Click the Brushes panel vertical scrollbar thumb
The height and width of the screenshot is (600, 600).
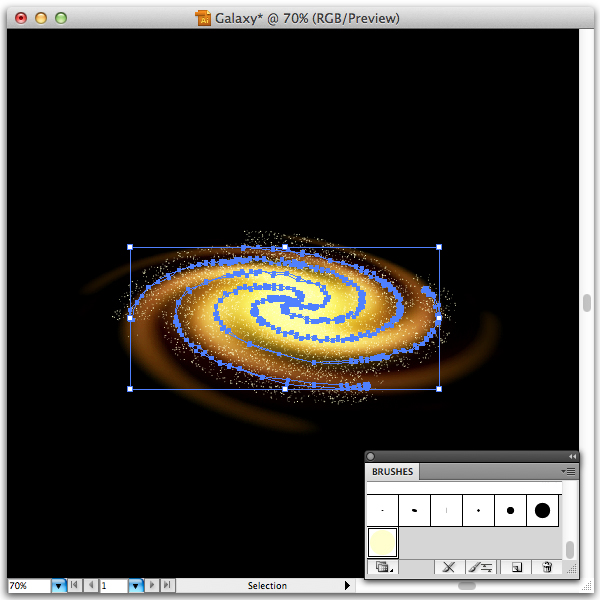[570, 549]
